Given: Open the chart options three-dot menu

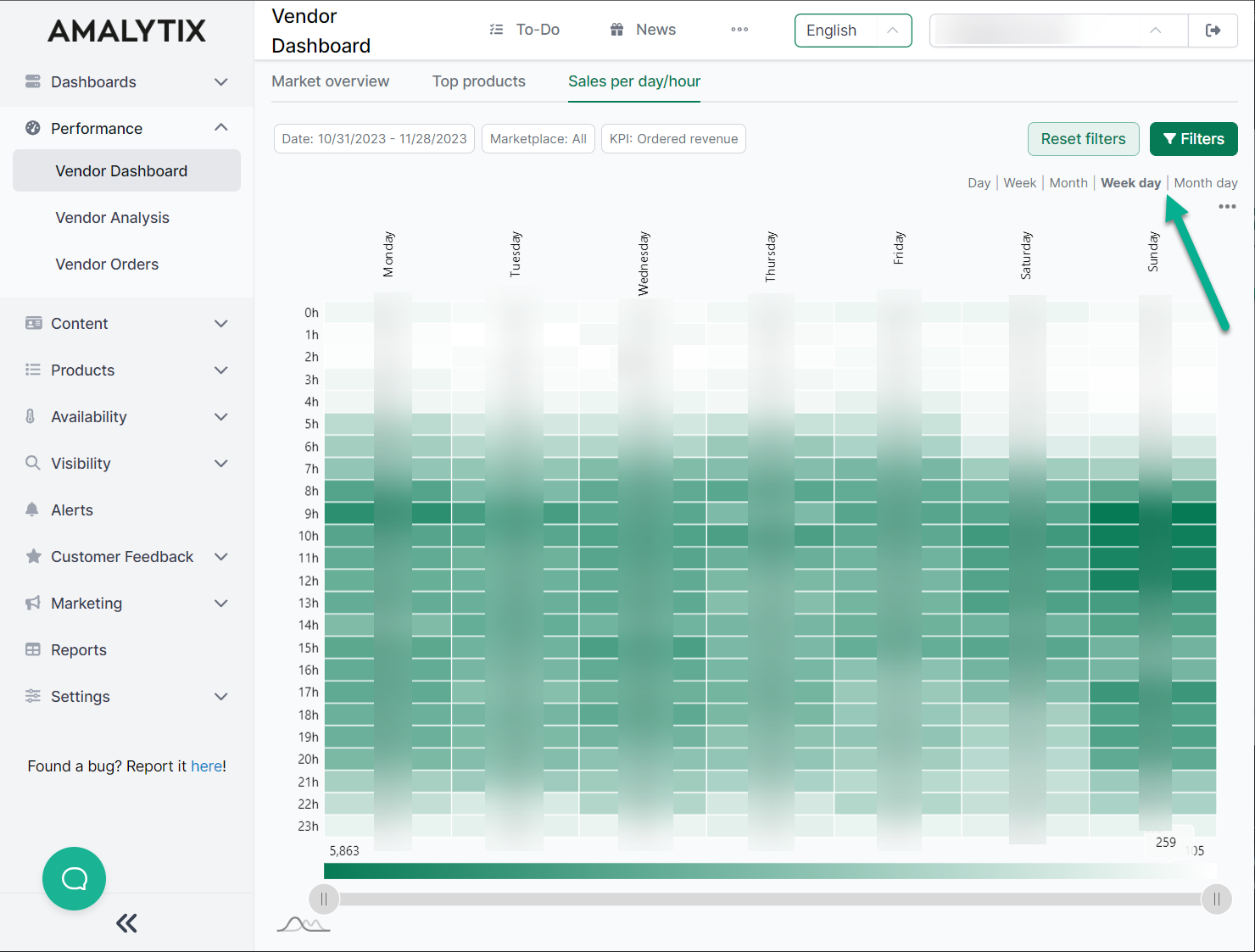Looking at the screenshot, I should [1227, 207].
